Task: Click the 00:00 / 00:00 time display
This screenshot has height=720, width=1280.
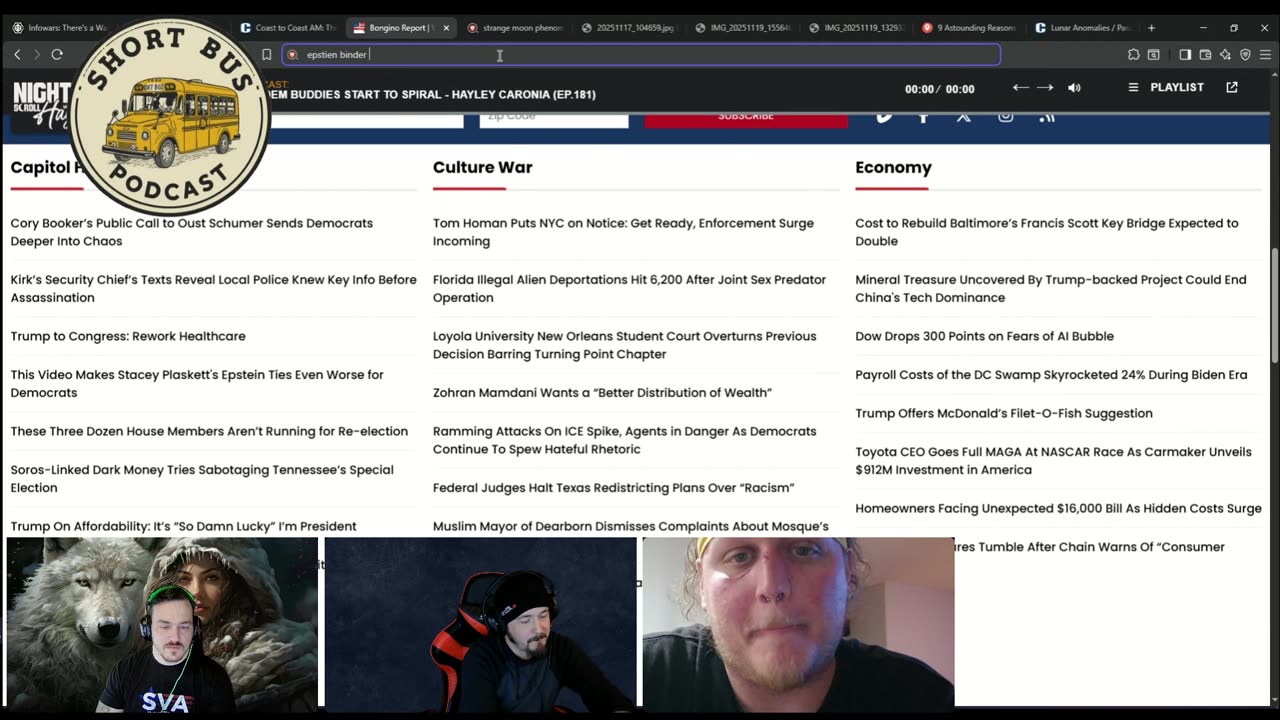Action: 939,89
